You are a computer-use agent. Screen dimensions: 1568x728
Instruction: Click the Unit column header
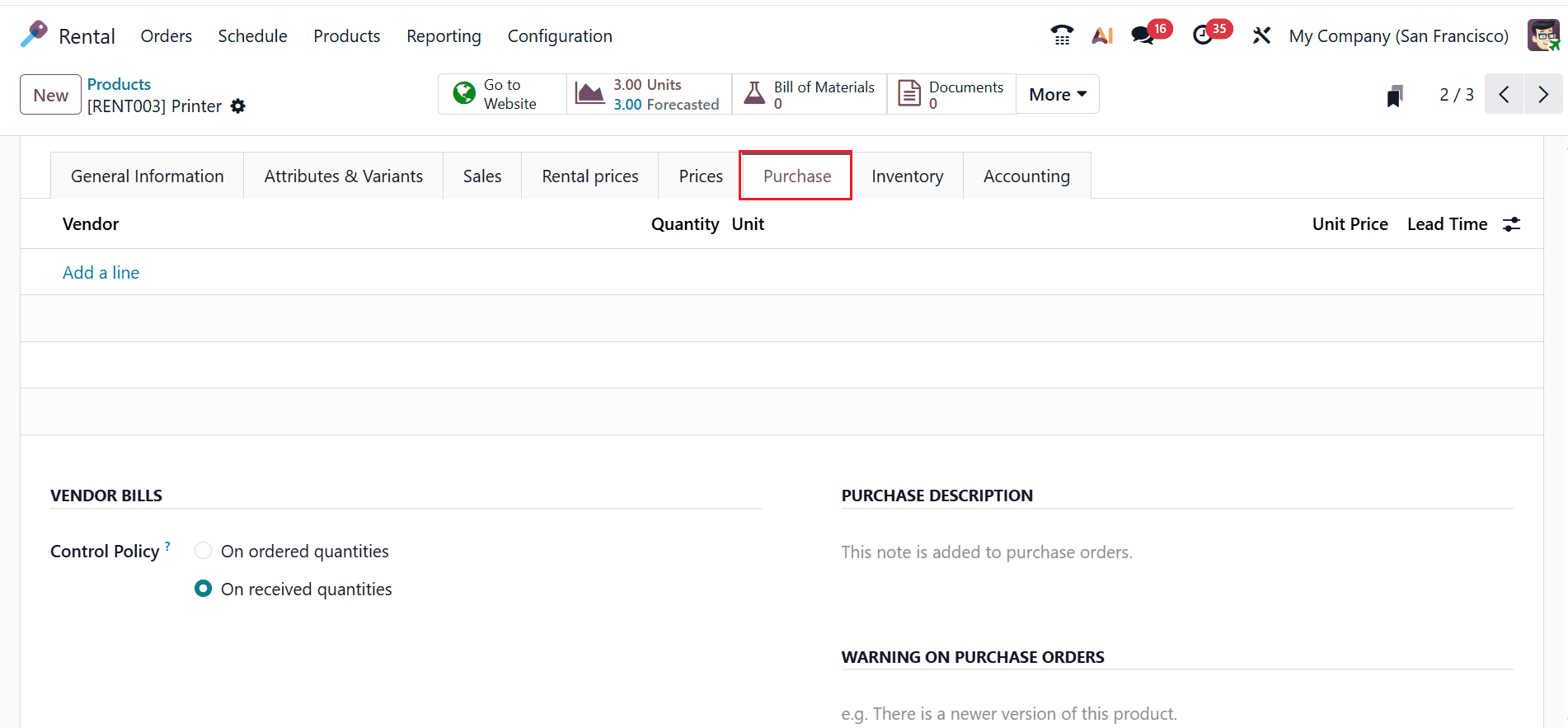[x=748, y=224]
